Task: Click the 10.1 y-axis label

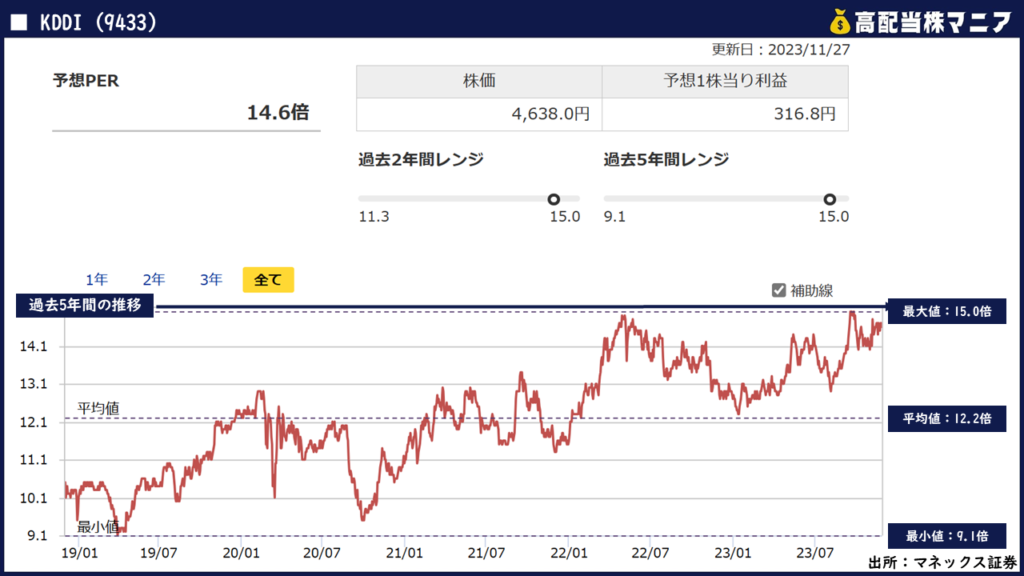Action: tap(33, 498)
